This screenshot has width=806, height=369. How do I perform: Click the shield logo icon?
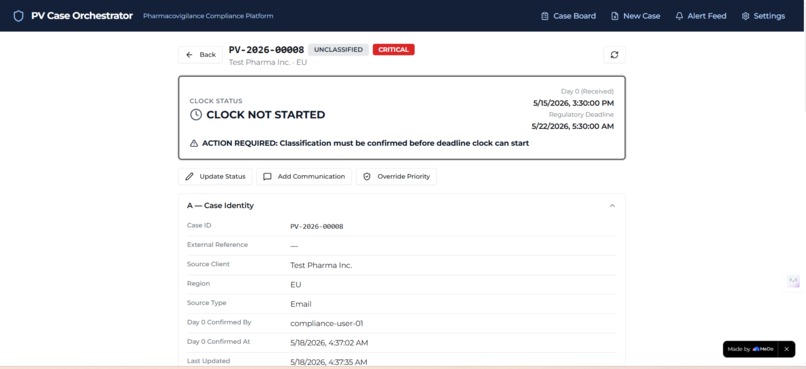point(19,16)
